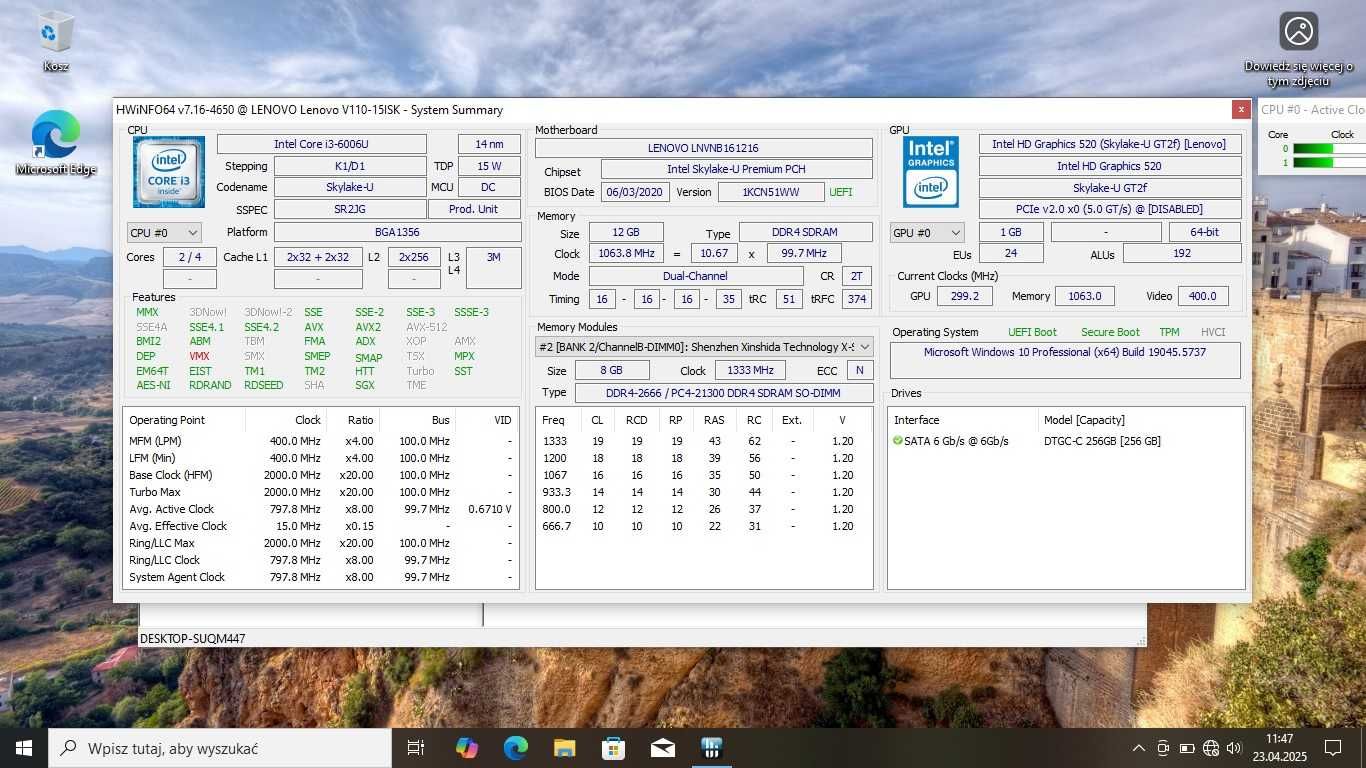Click the 'Avg. Active Clock' row
Image resolution: width=1366 pixels, height=768 pixels.
pyautogui.click(x=320, y=509)
